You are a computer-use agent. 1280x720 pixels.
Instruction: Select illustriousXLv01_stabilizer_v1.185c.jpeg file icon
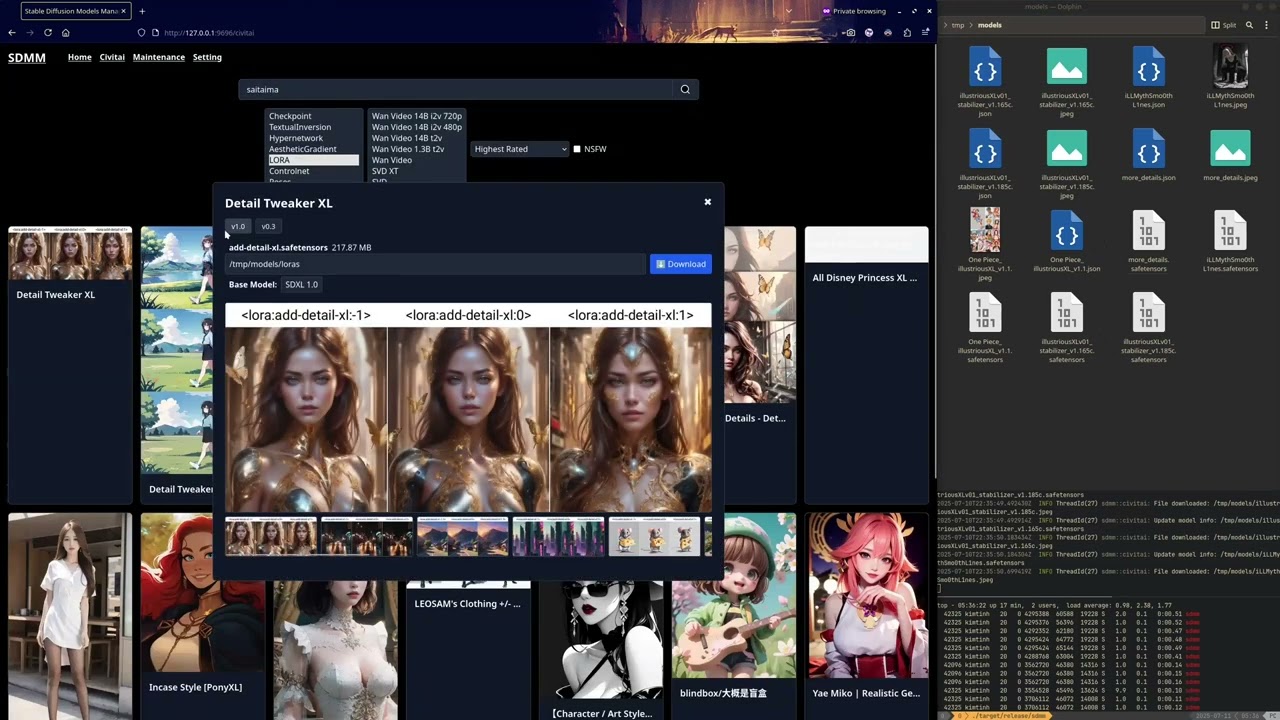click(1067, 149)
